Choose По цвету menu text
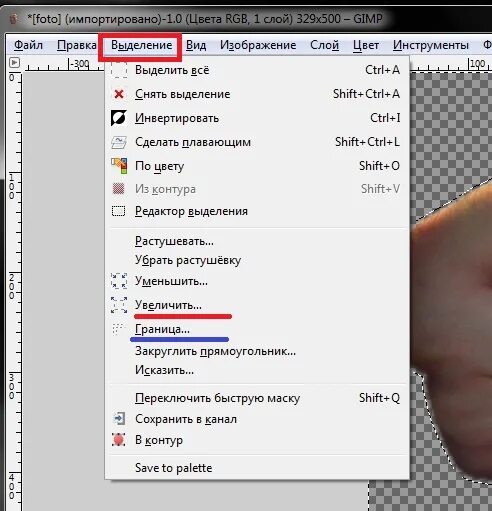The height and width of the screenshot is (511, 492). (160, 166)
